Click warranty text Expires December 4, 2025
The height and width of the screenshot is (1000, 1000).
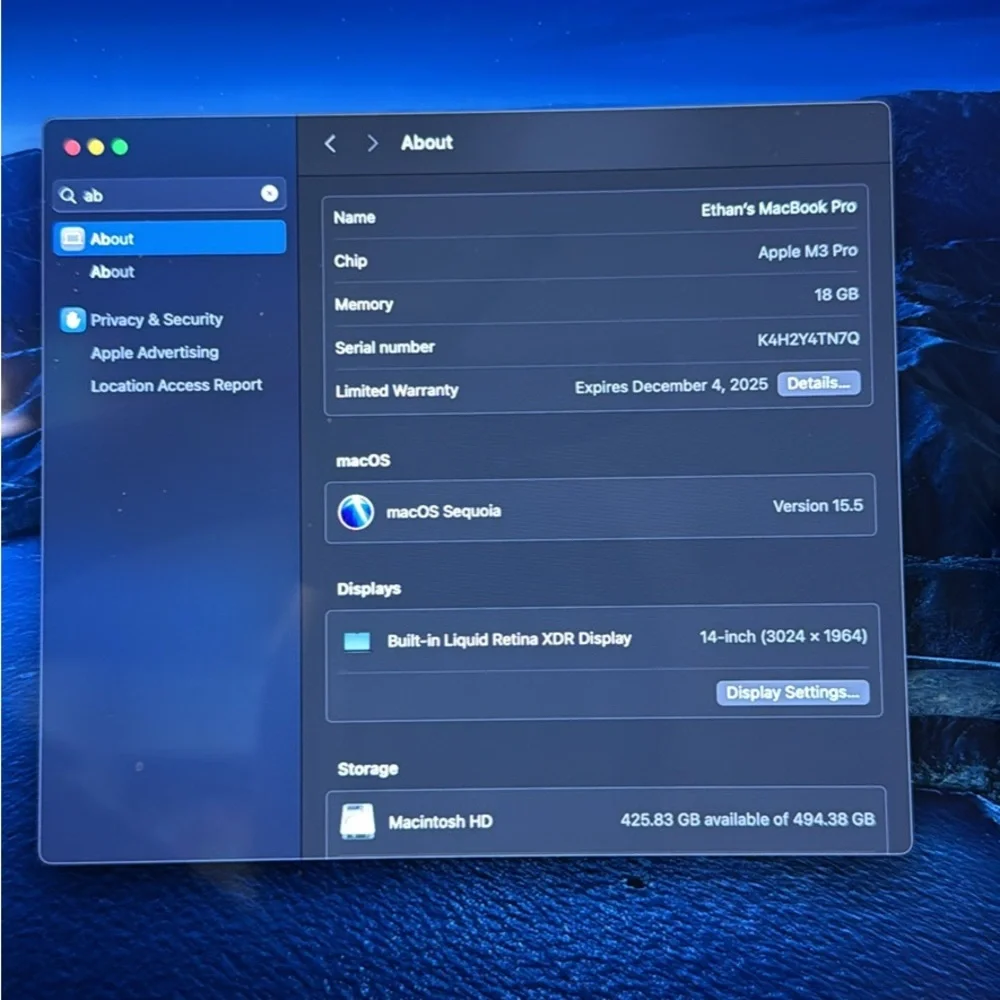coord(671,386)
